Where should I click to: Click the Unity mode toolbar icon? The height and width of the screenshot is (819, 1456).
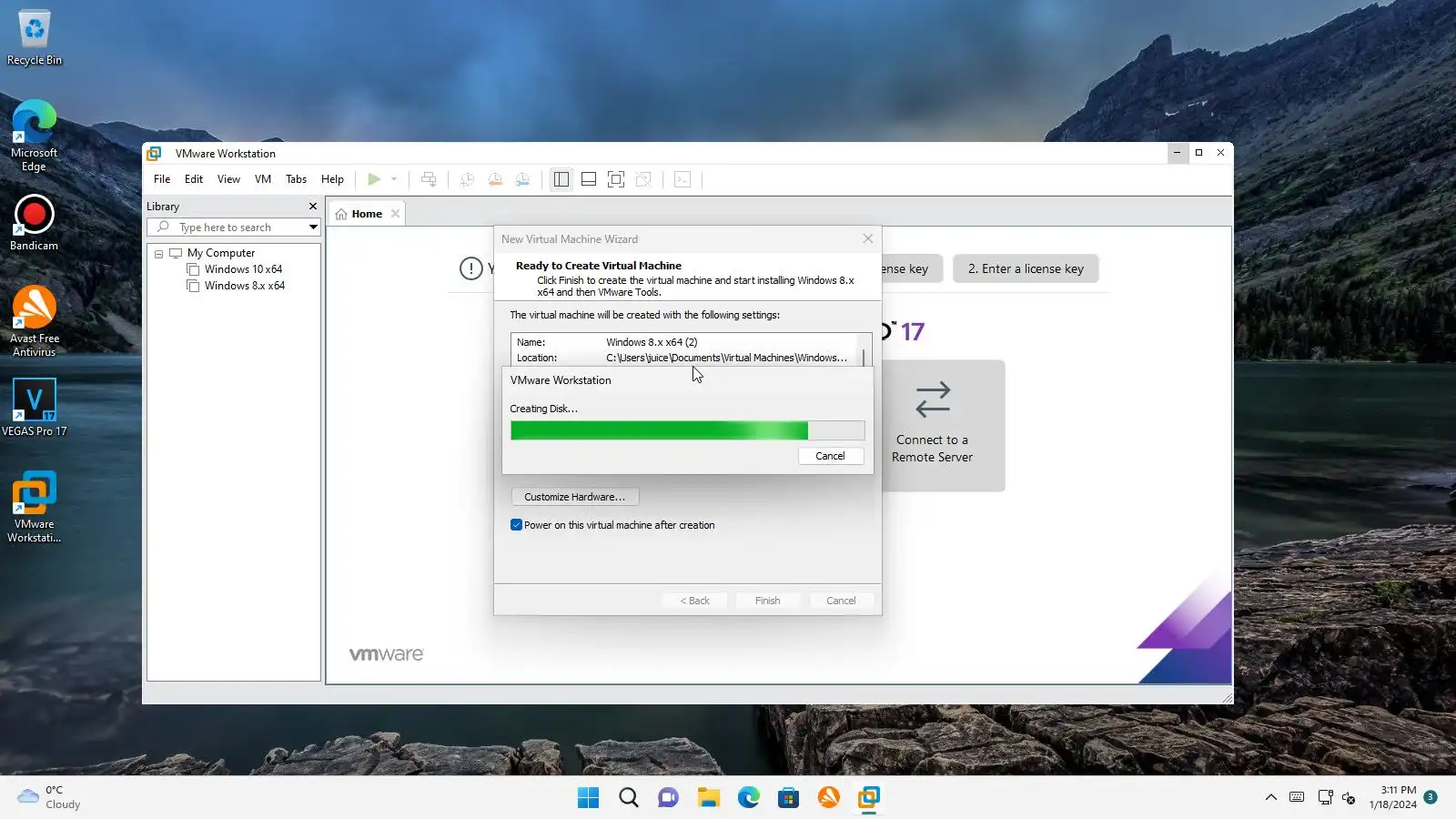click(643, 179)
